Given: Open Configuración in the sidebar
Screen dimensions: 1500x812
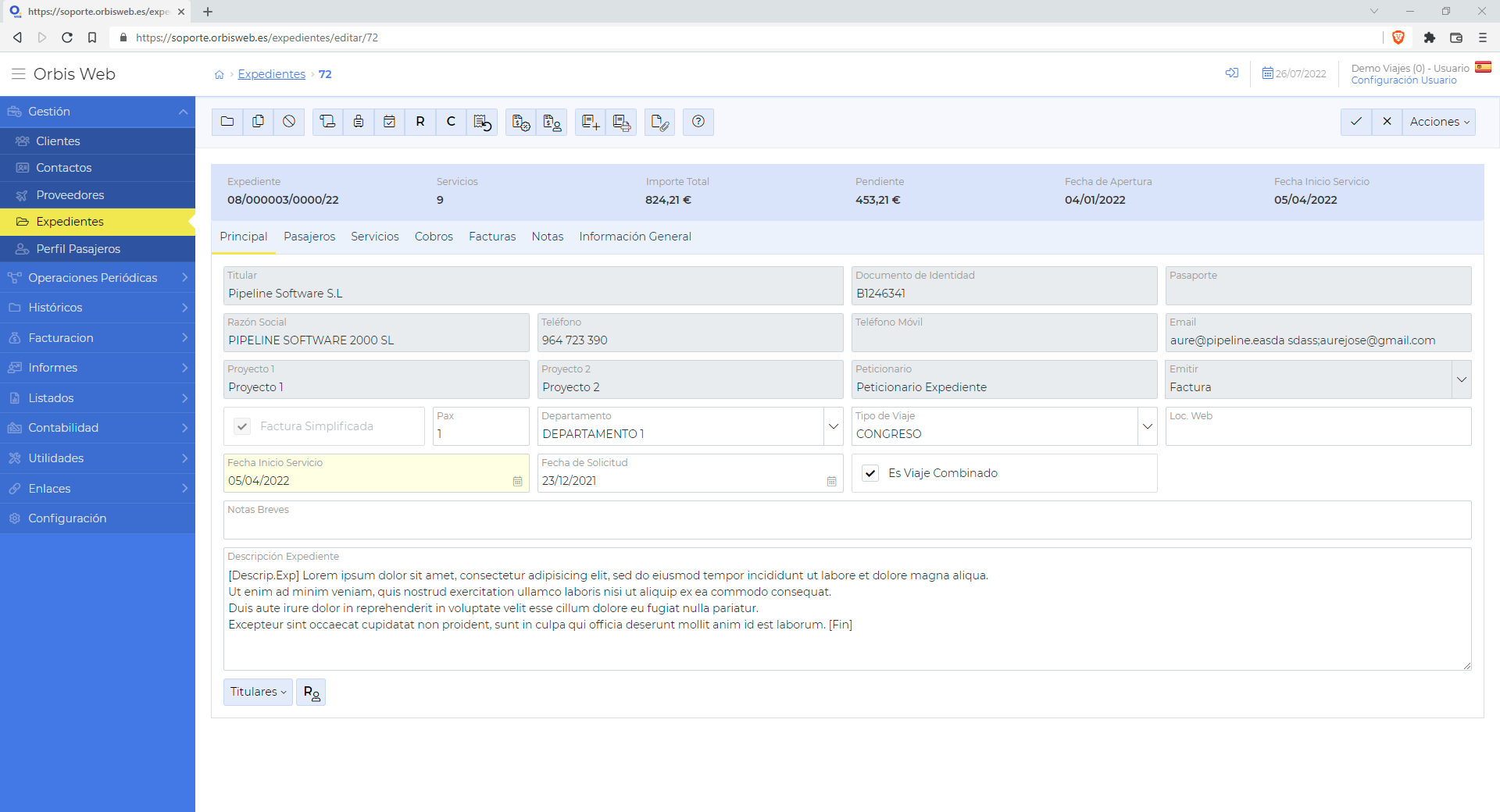Looking at the screenshot, I should 98,518.
